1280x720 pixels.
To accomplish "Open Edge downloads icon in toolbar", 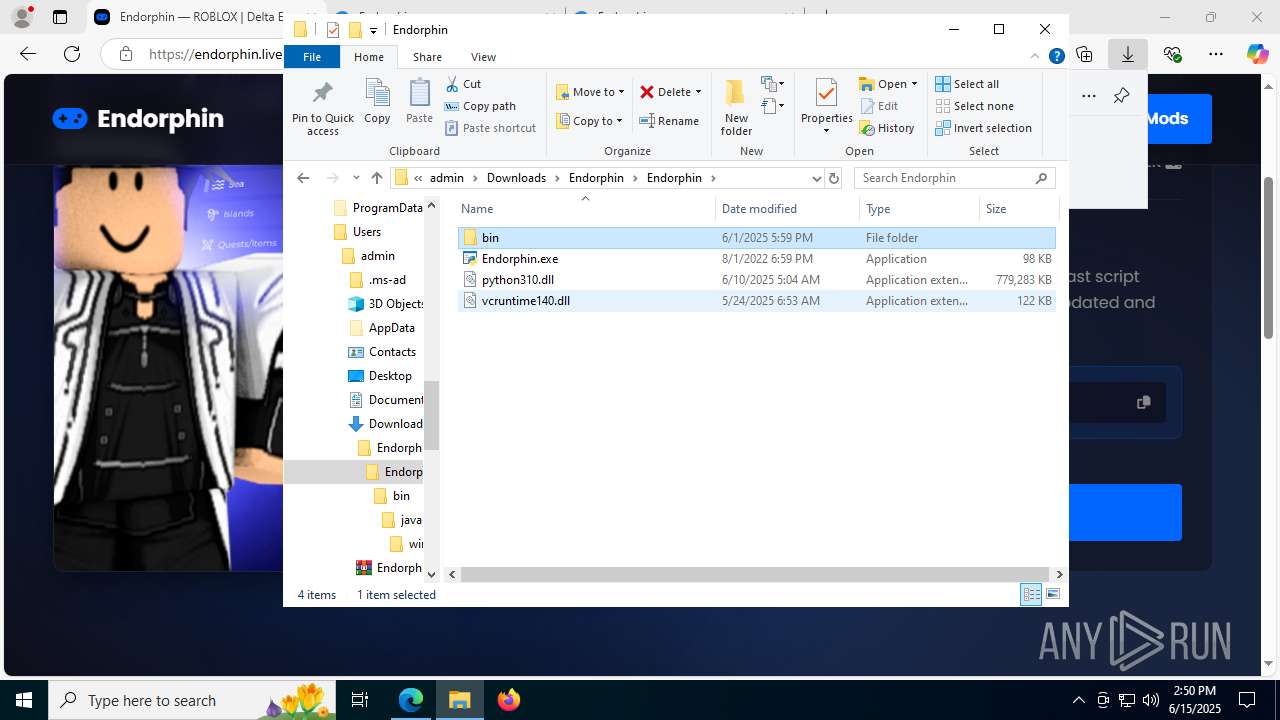I will click(1127, 54).
